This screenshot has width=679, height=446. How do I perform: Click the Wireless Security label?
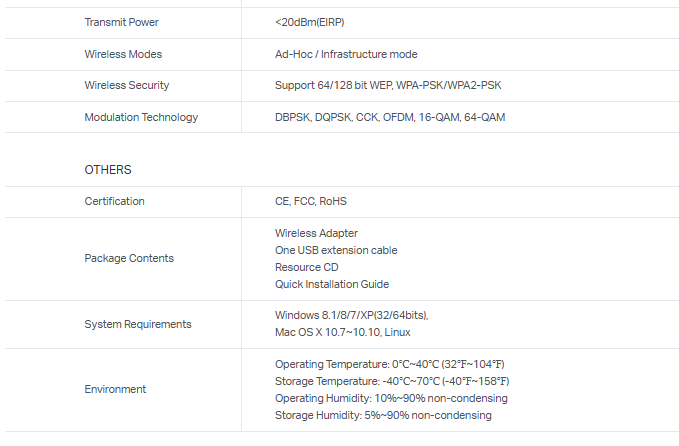[126, 86]
